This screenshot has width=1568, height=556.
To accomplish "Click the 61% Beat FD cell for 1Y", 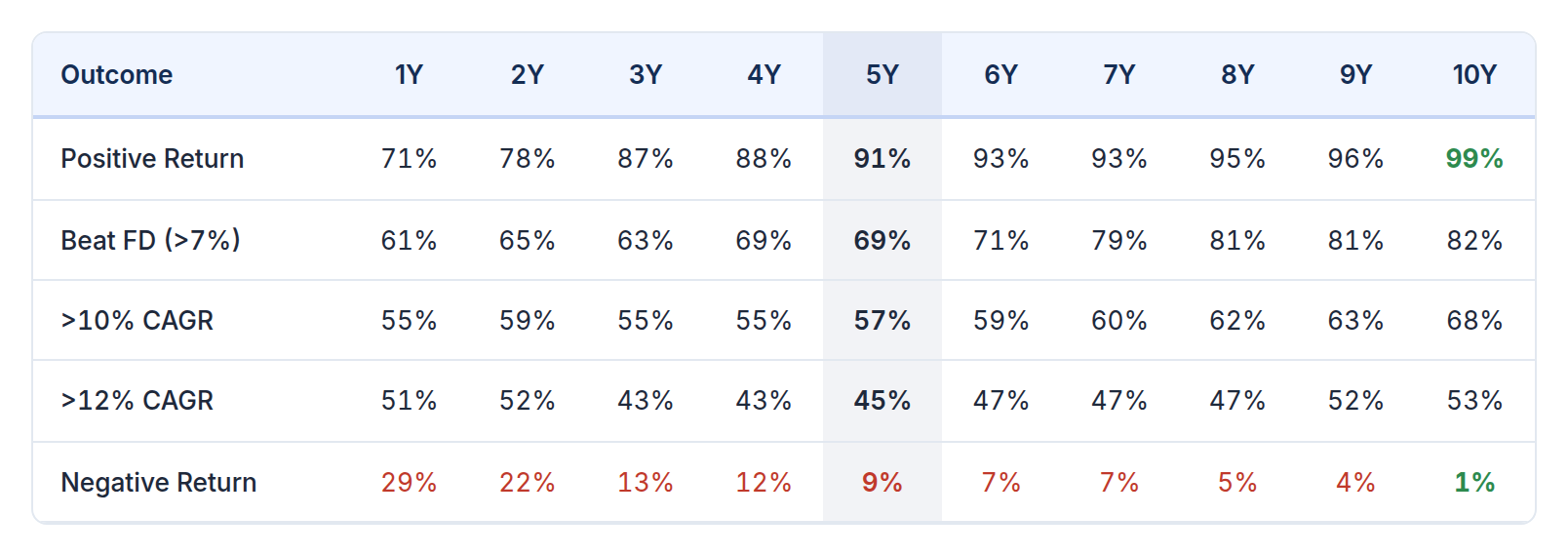I will (x=409, y=240).
